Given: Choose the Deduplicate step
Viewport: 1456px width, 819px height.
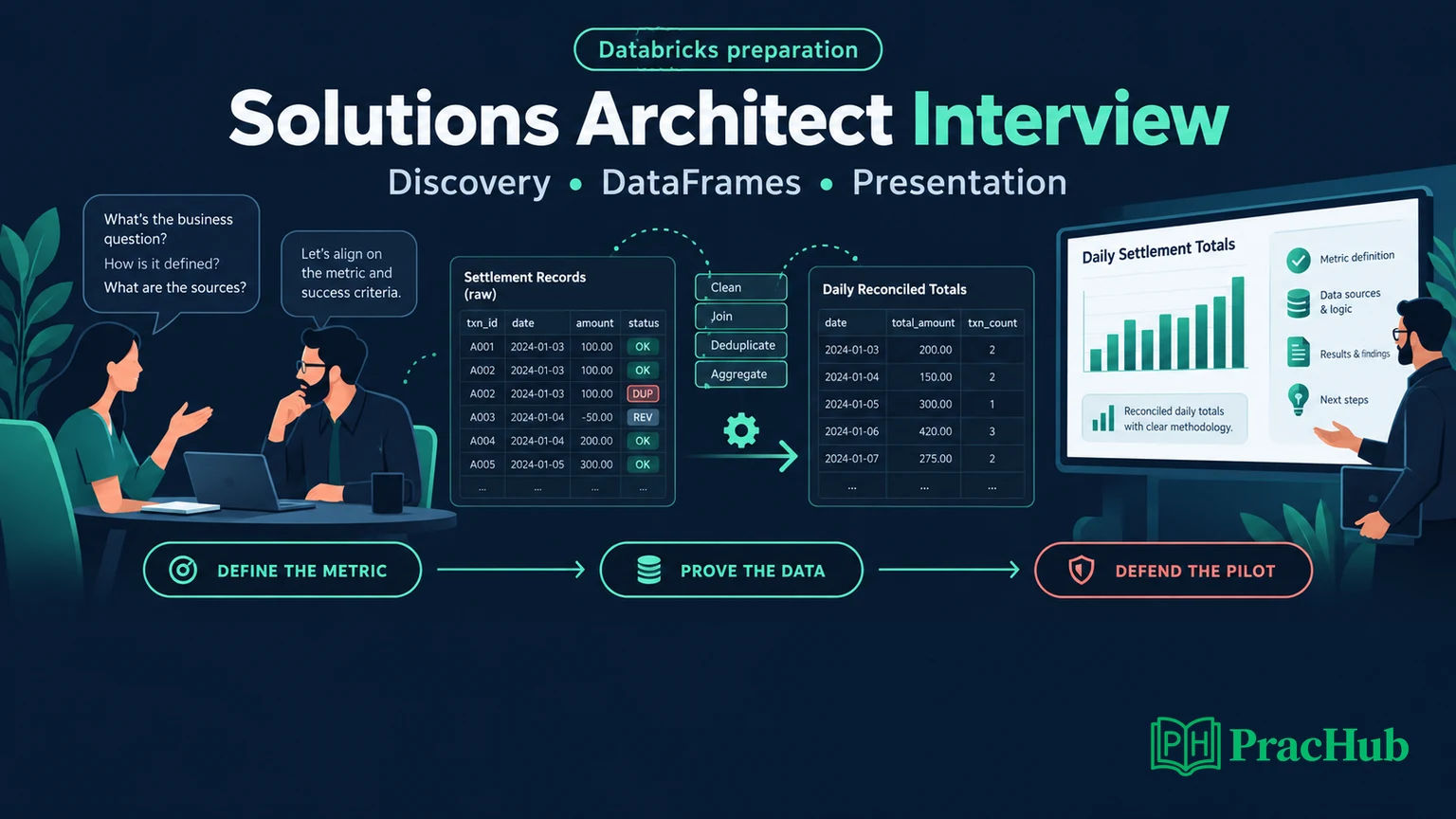Looking at the screenshot, I should 741,345.
